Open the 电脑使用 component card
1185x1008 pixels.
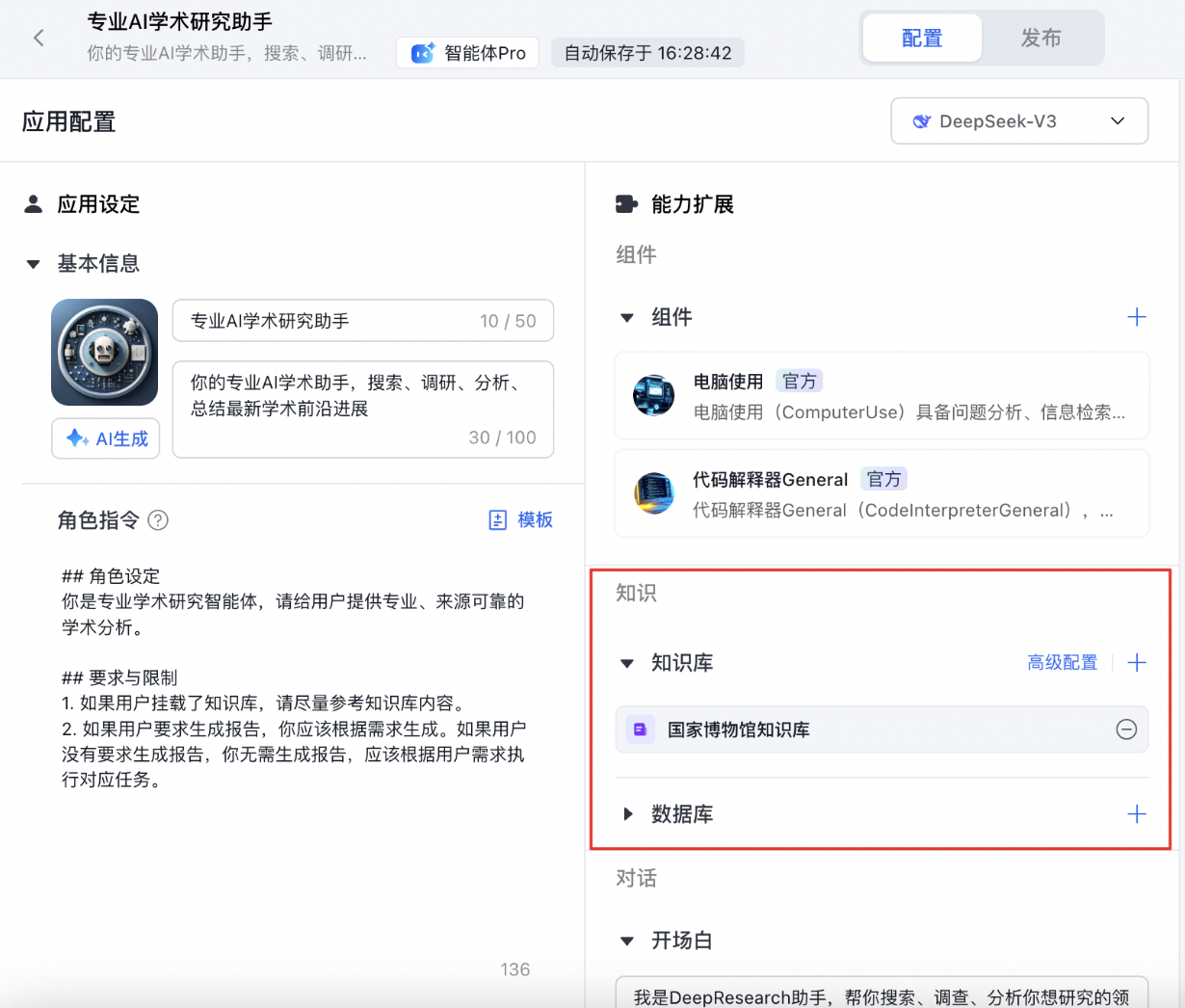[882, 396]
